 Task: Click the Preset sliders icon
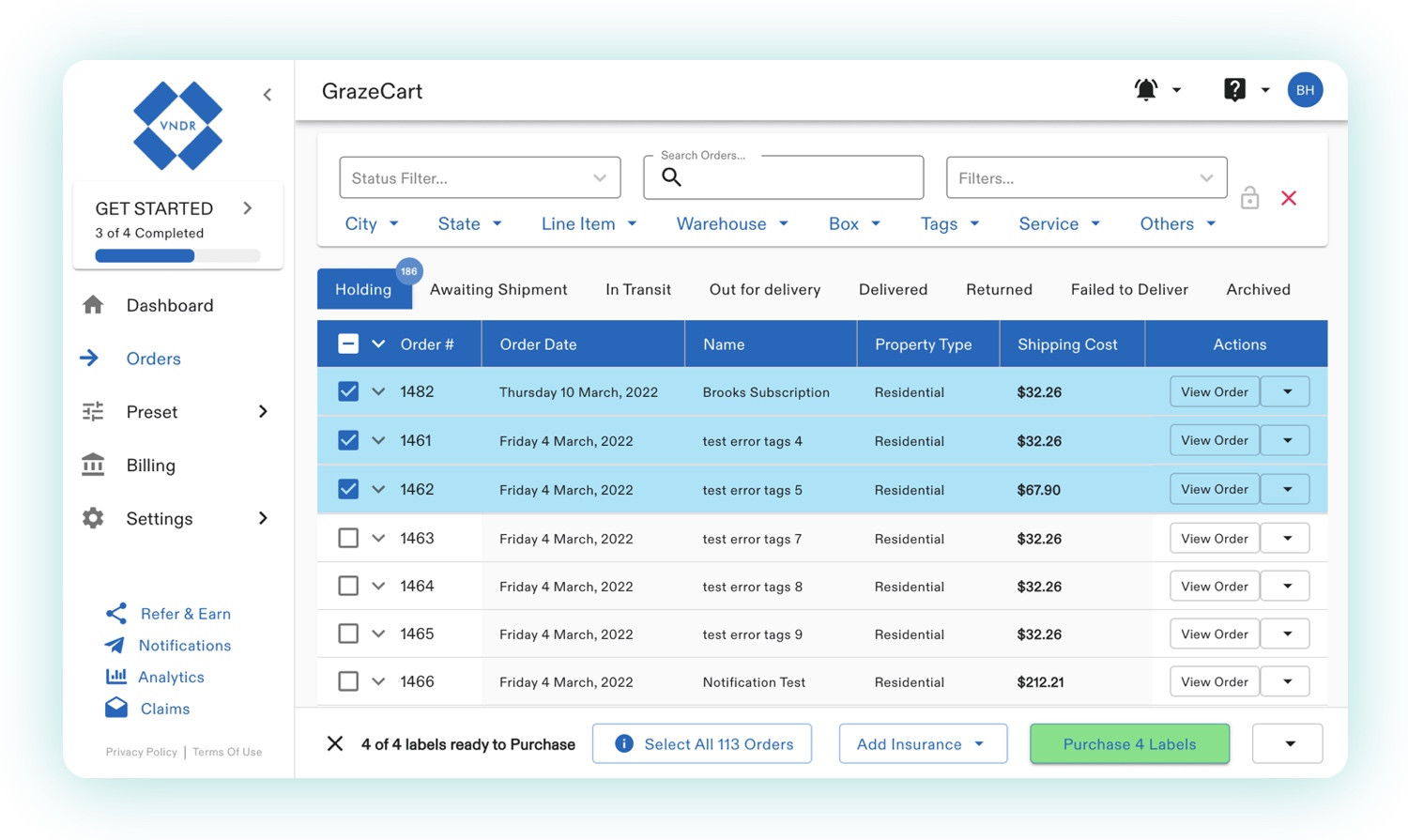coord(93,411)
